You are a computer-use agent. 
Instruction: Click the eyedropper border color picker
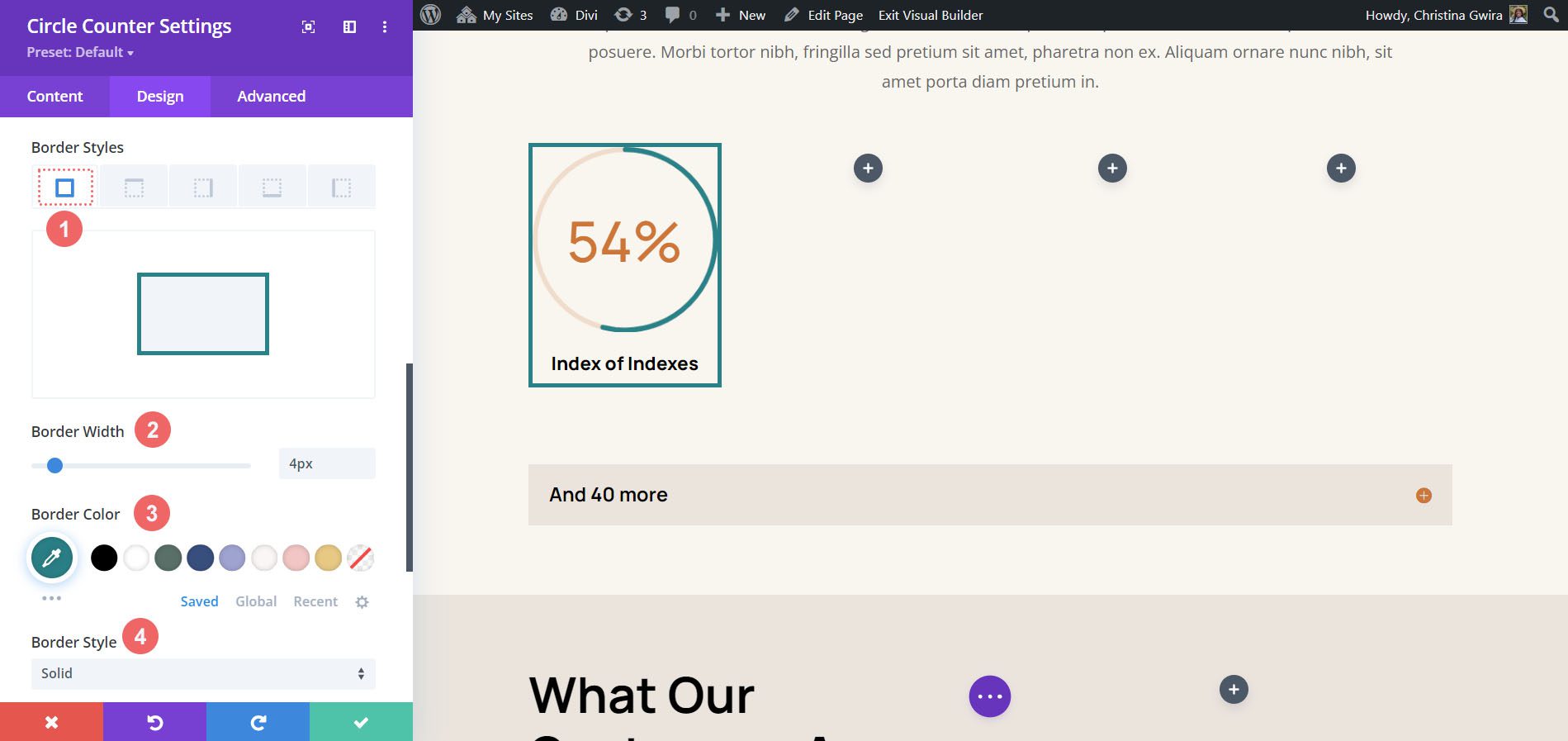[52, 558]
